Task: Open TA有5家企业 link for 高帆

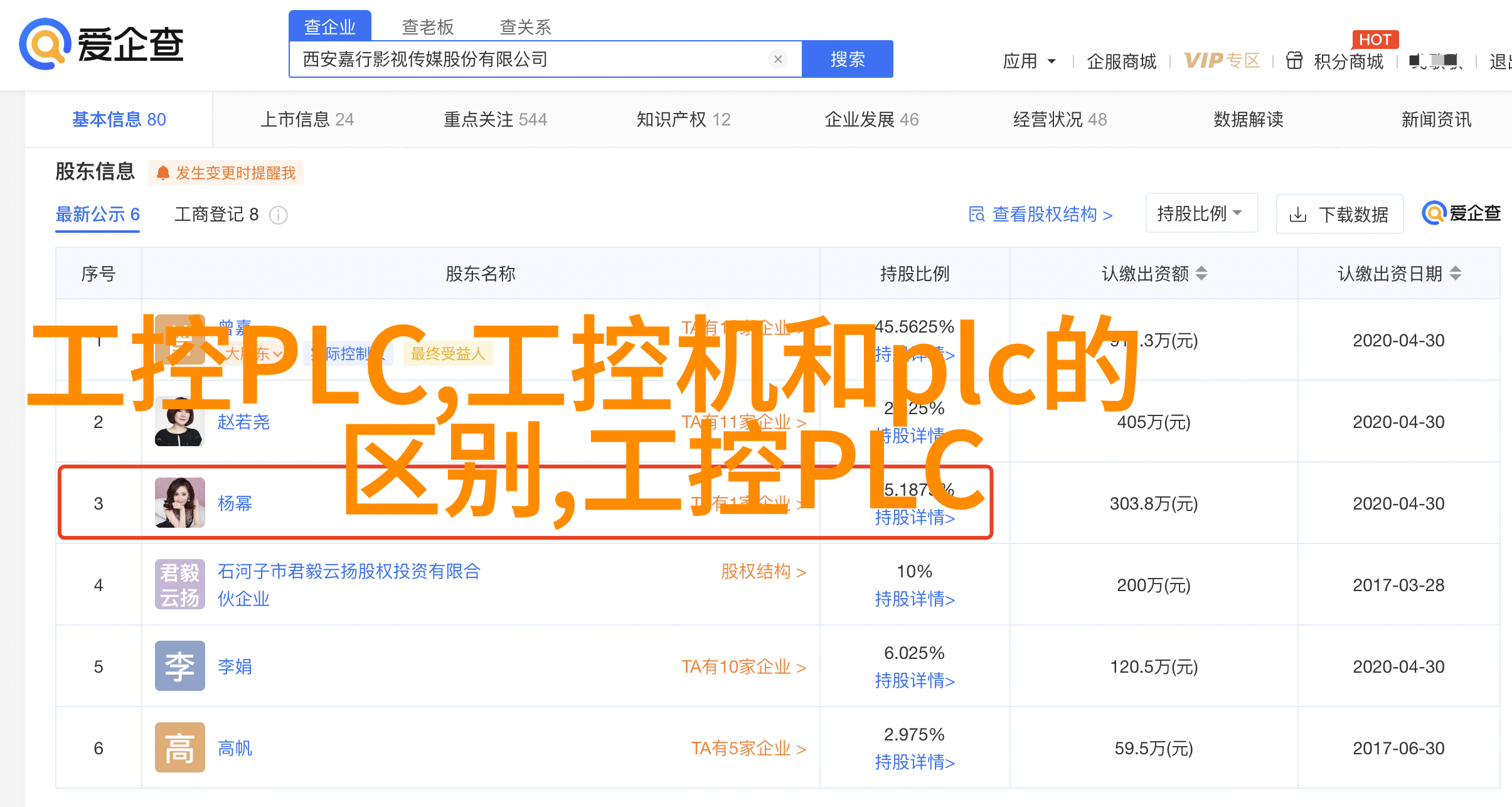Action: [748, 748]
